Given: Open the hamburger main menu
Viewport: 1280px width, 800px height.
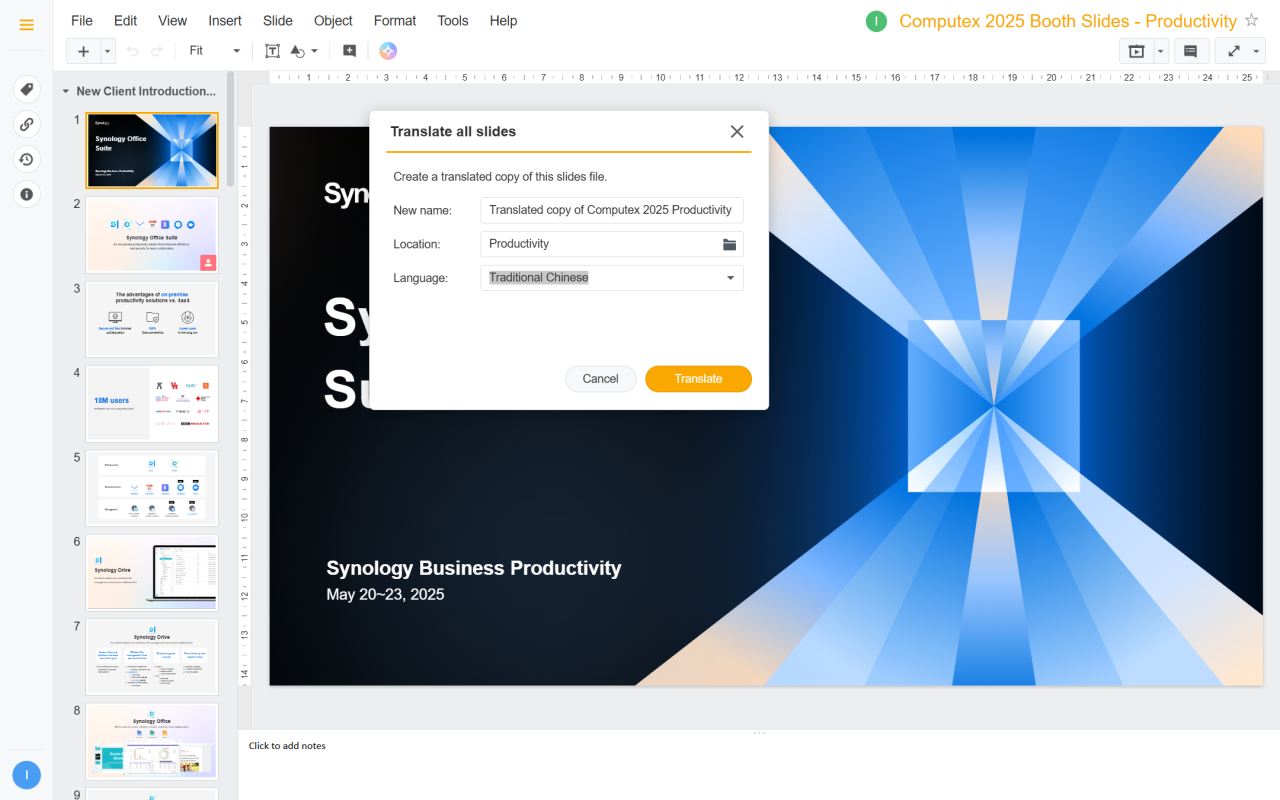Looking at the screenshot, I should (x=27, y=25).
